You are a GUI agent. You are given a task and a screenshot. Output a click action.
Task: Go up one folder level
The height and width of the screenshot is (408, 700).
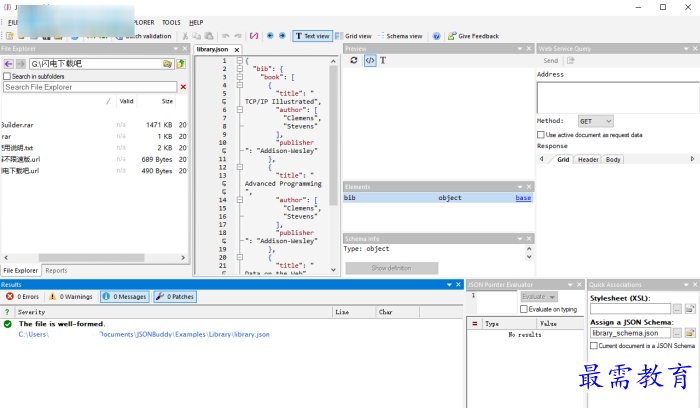[181, 64]
